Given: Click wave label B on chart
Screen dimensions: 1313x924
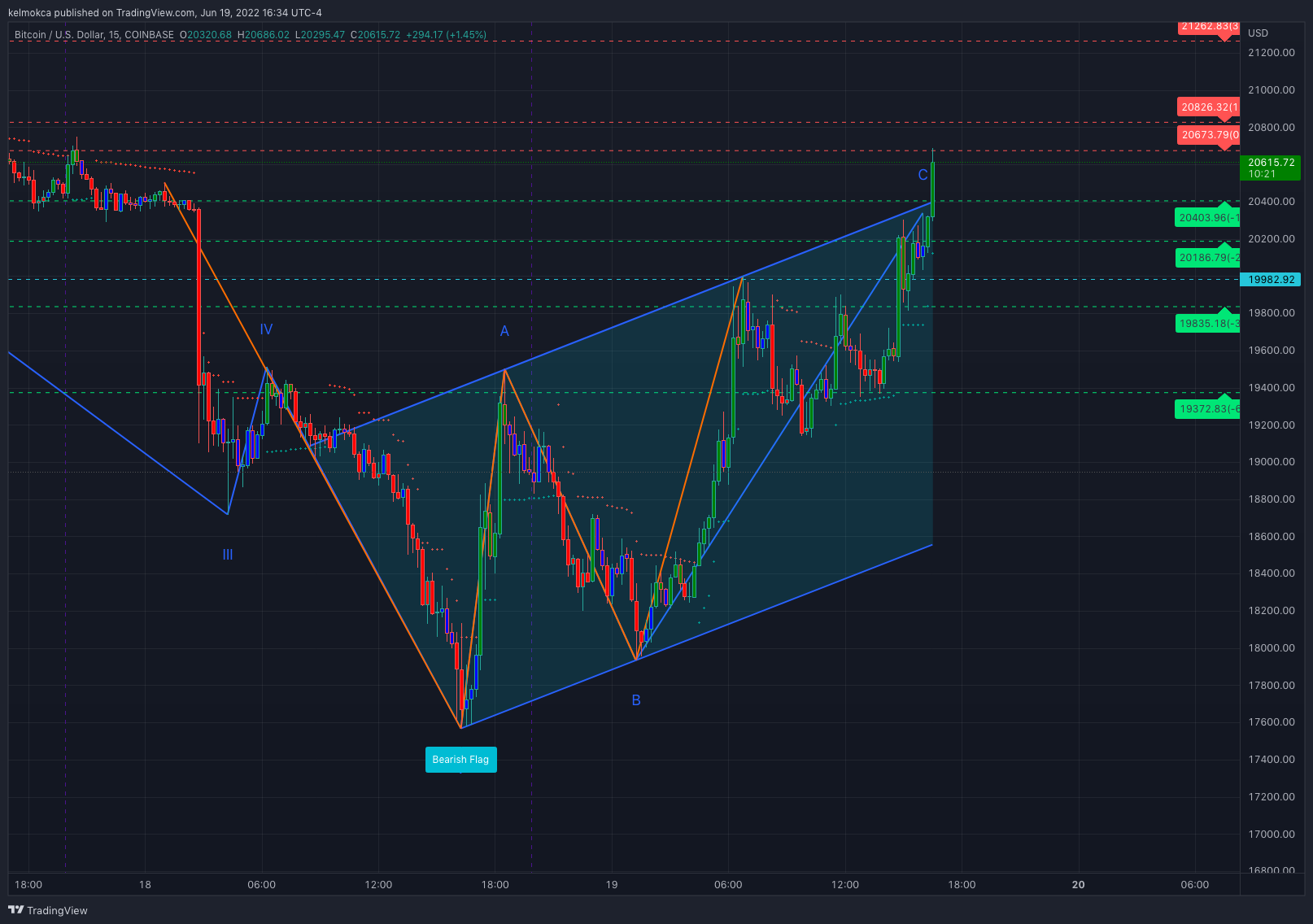Looking at the screenshot, I should point(636,700).
